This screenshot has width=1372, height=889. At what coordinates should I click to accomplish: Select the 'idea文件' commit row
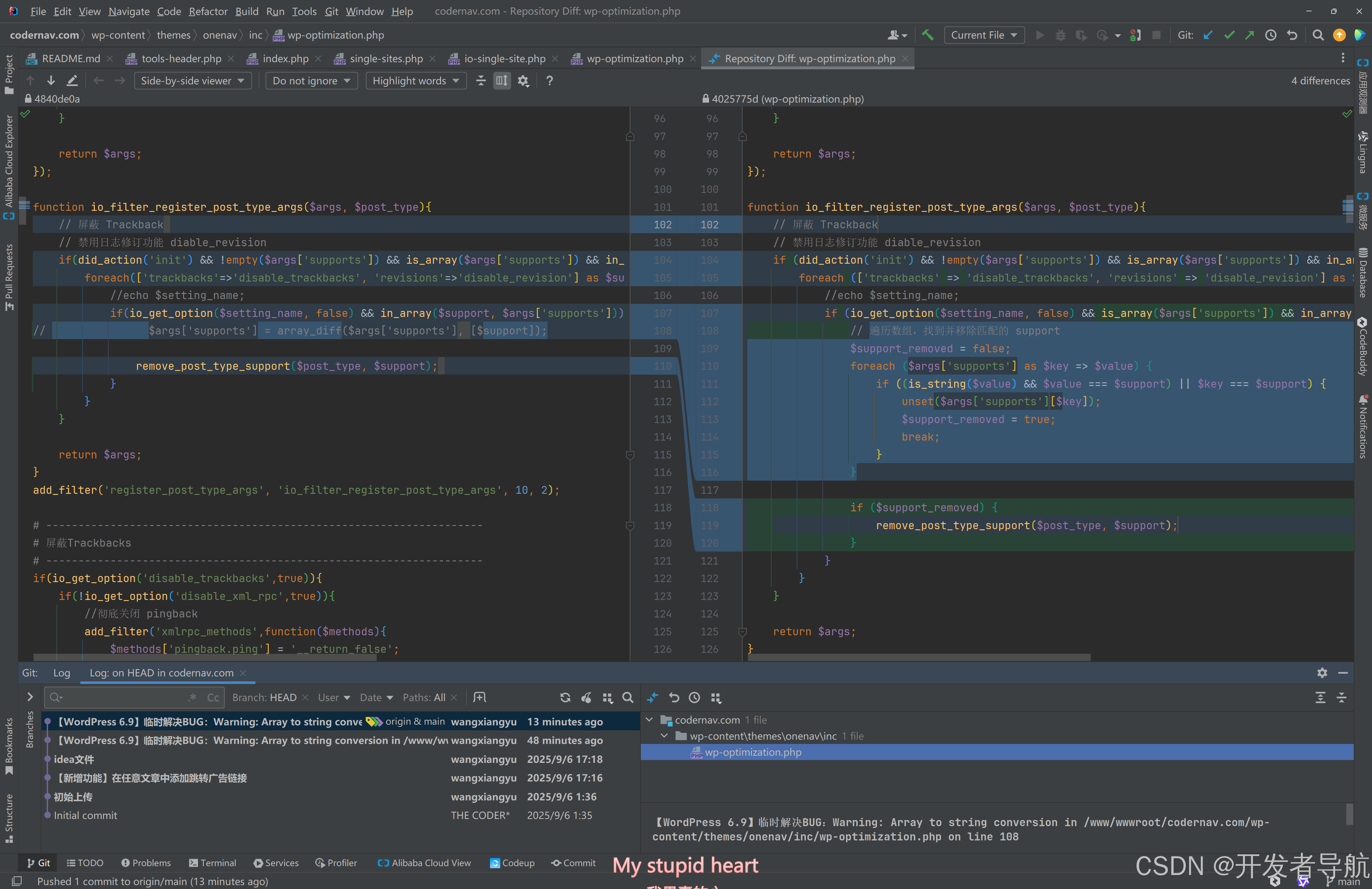point(340,759)
